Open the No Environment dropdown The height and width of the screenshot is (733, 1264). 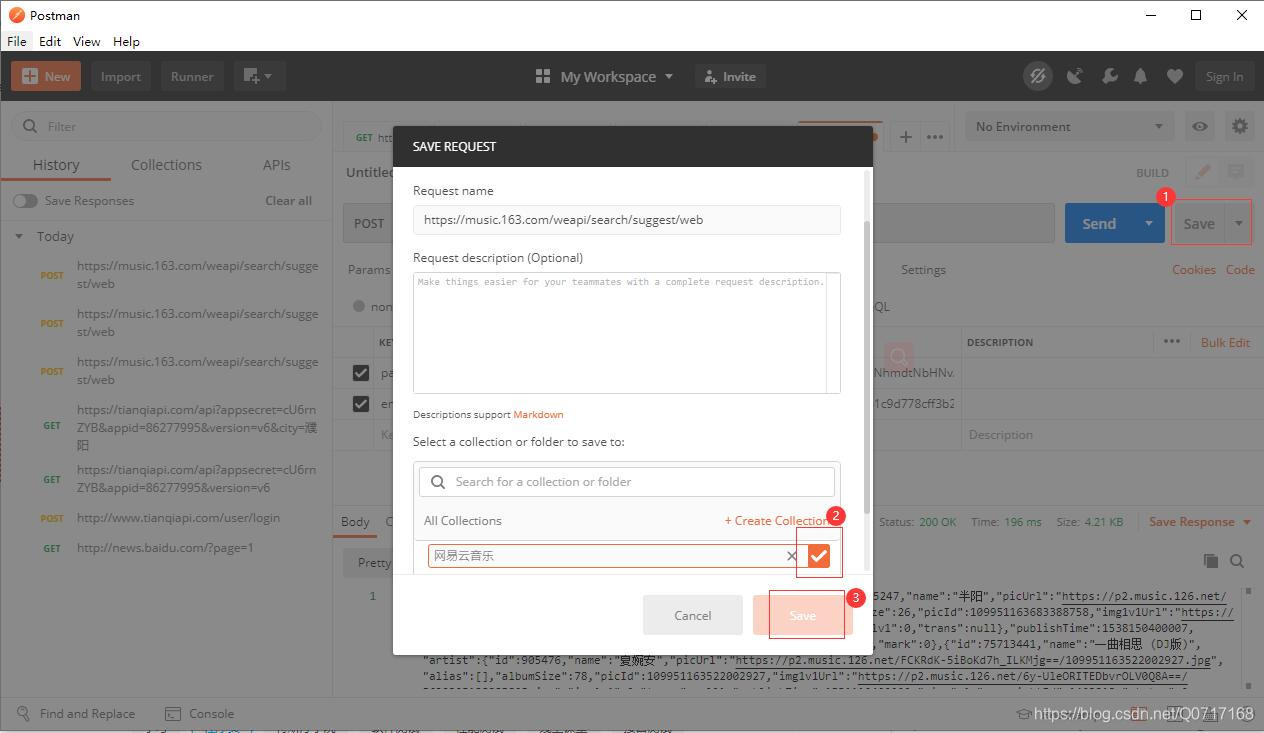tap(1069, 126)
